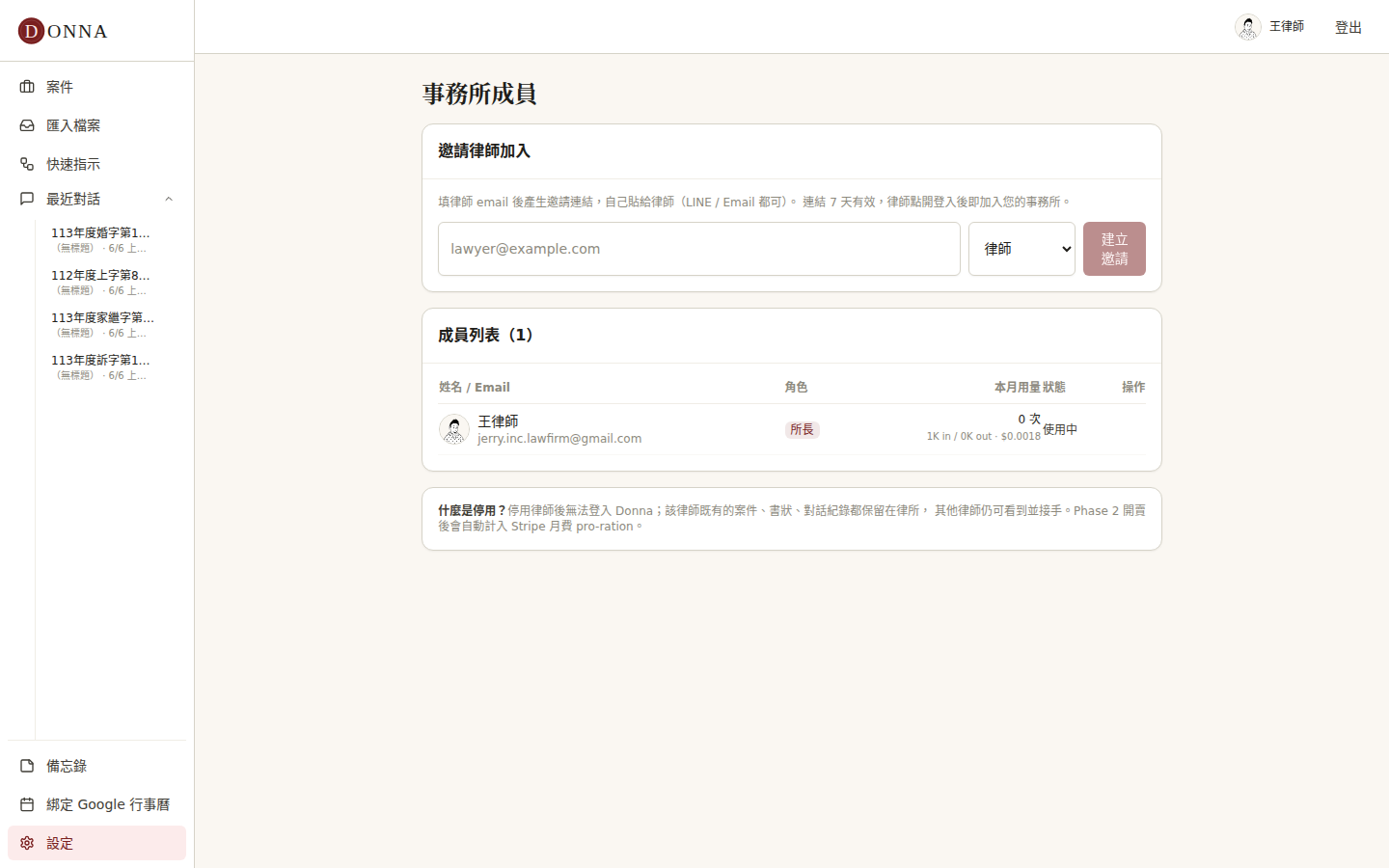This screenshot has height=868, width=1389.
Task: Click the note icon beside 備忘錄
Action: click(27, 766)
